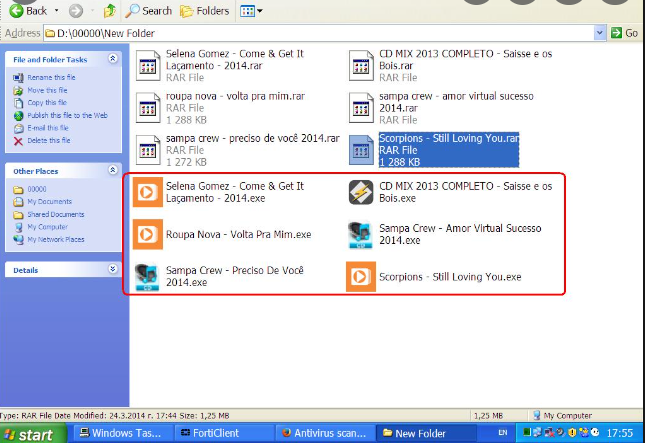Viewport: 645px width, 443px height.
Task: Click Rename this file link
Action: (x=51, y=77)
